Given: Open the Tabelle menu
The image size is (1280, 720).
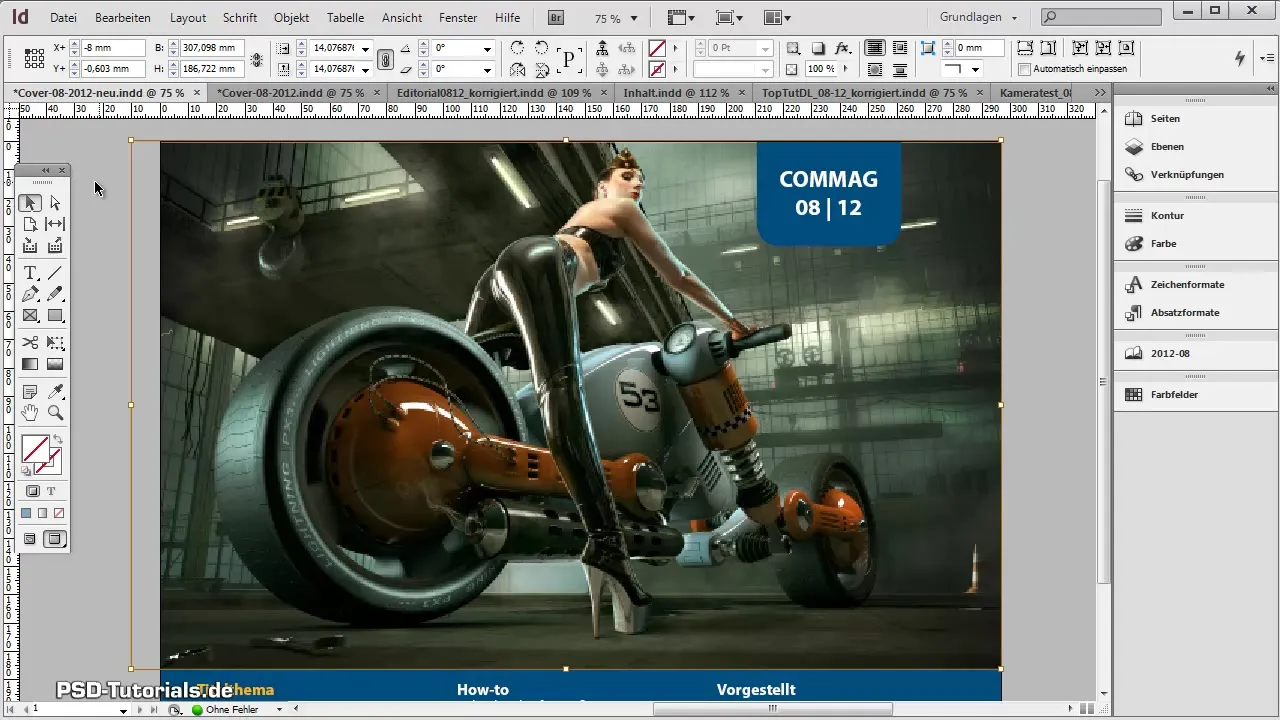Looking at the screenshot, I should (345, 18).
